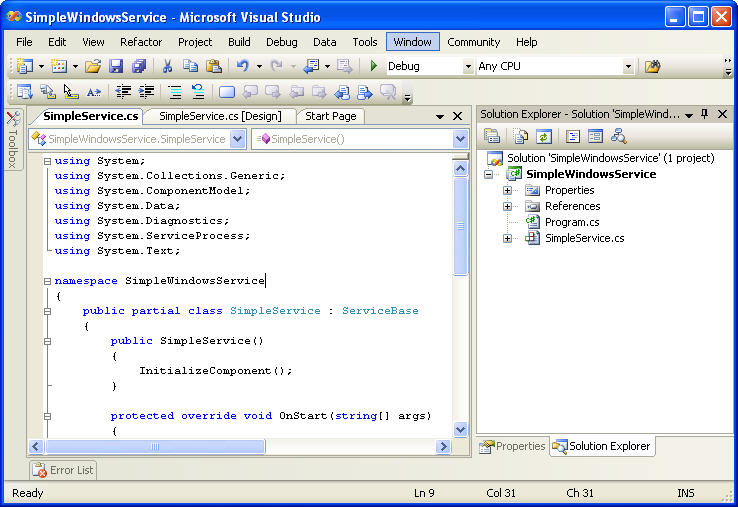The height and width of the screenshot is (507, 738).
Task: Close the current document with the X button
Action: point(457,116)
